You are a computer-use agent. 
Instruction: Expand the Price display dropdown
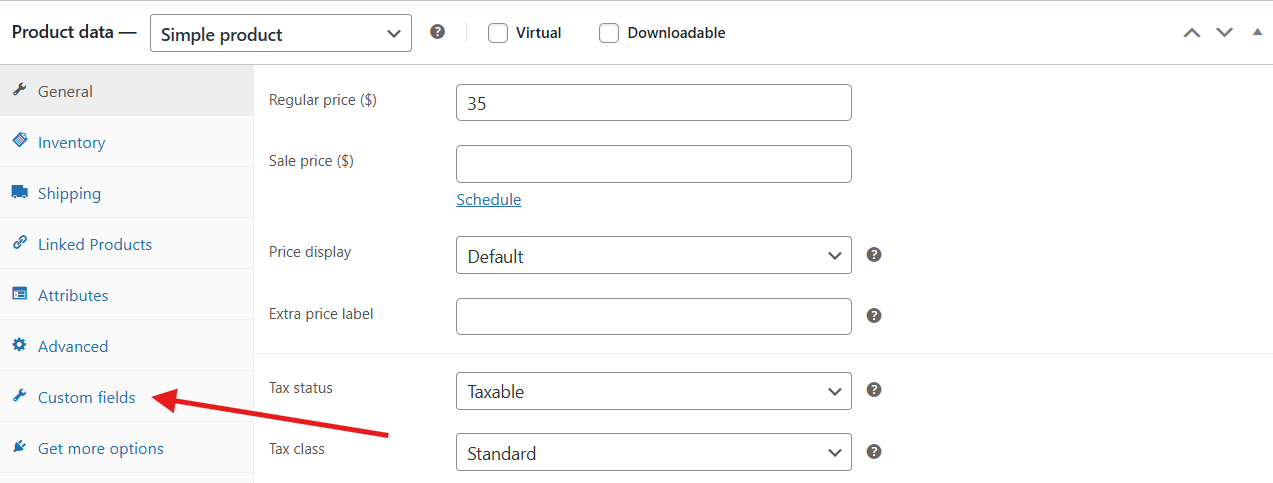click(653, 256)
